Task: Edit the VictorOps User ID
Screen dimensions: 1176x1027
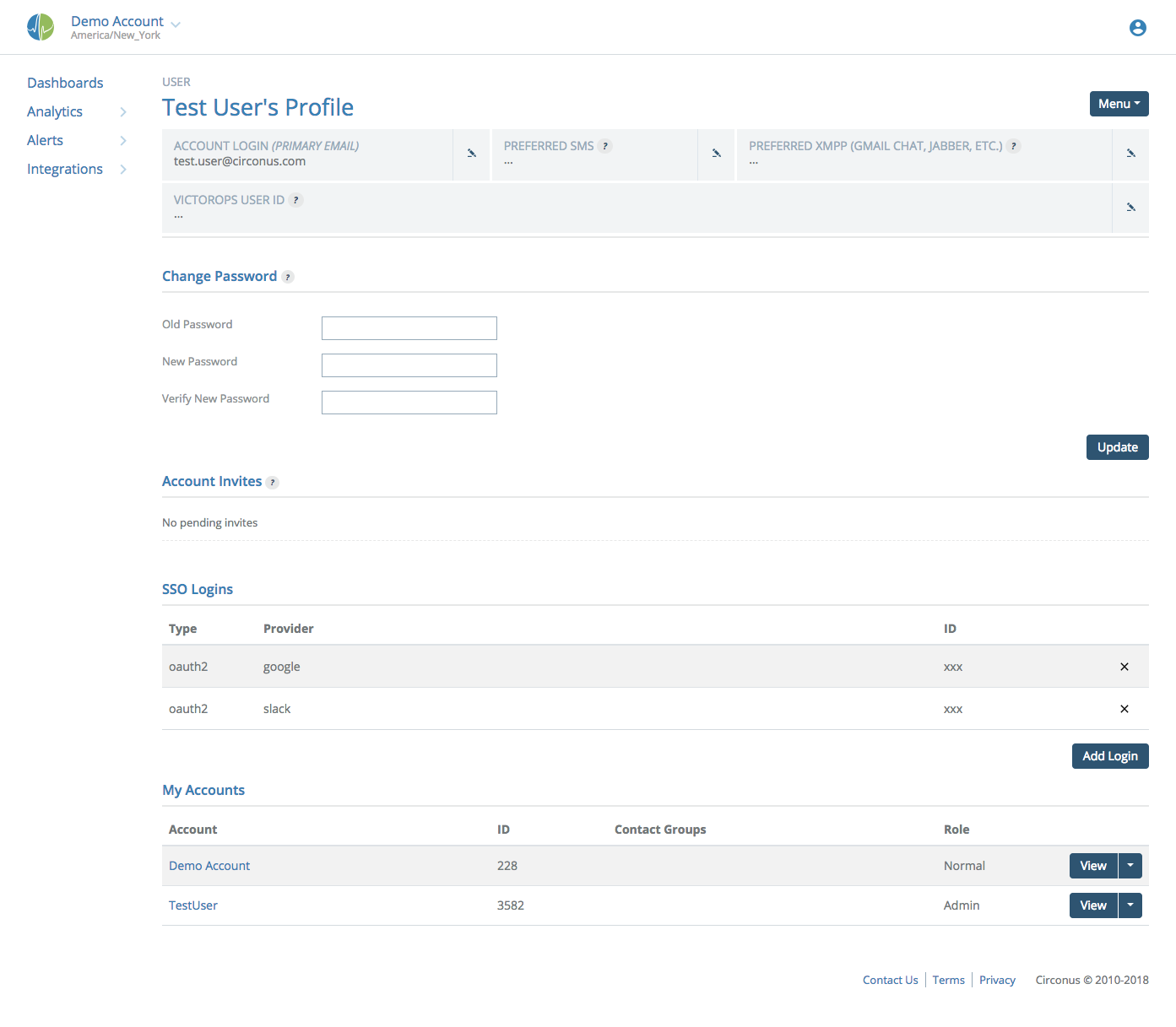Action: click(1130, 208)
